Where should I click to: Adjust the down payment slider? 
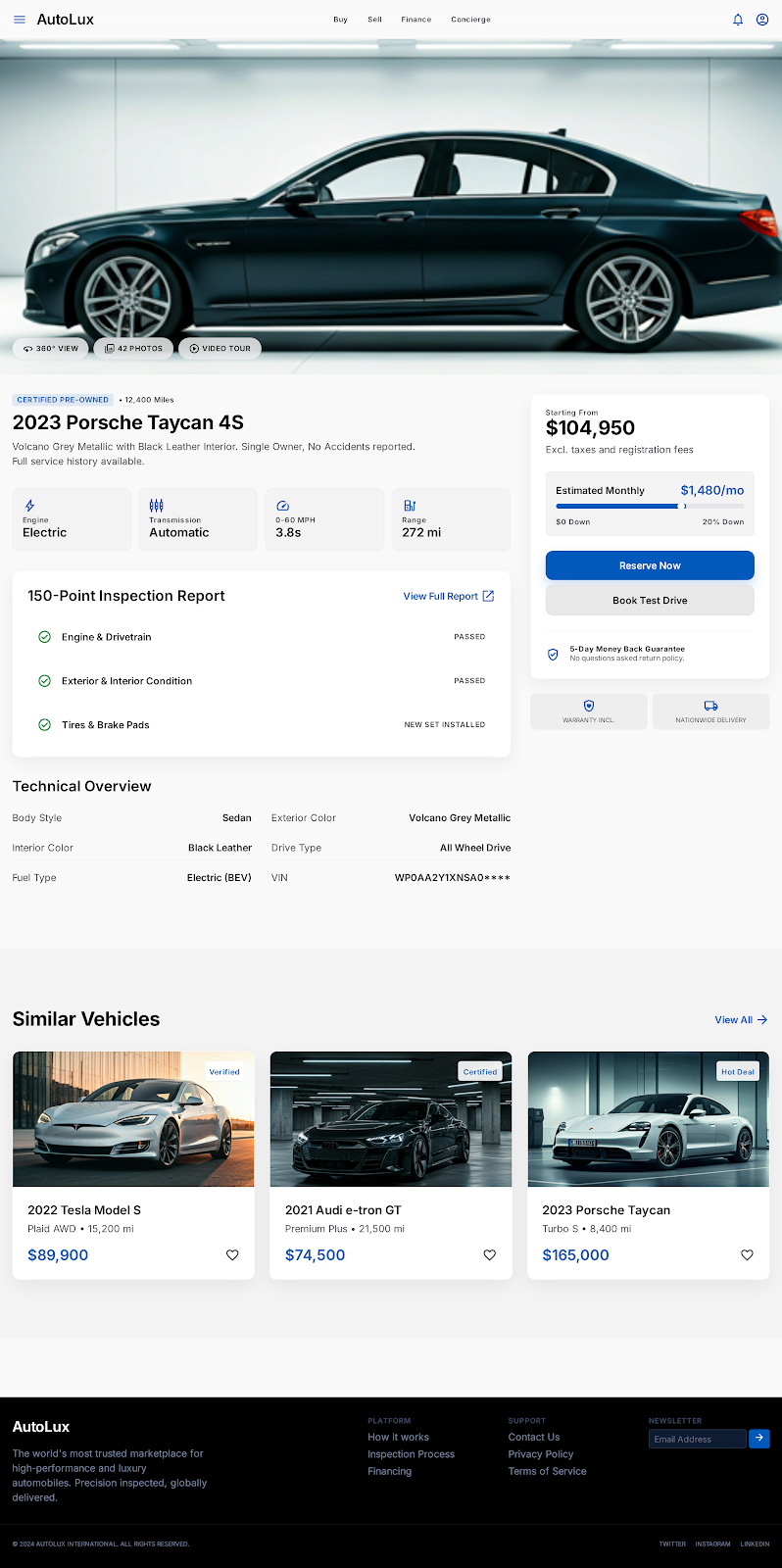pos(650,506)
